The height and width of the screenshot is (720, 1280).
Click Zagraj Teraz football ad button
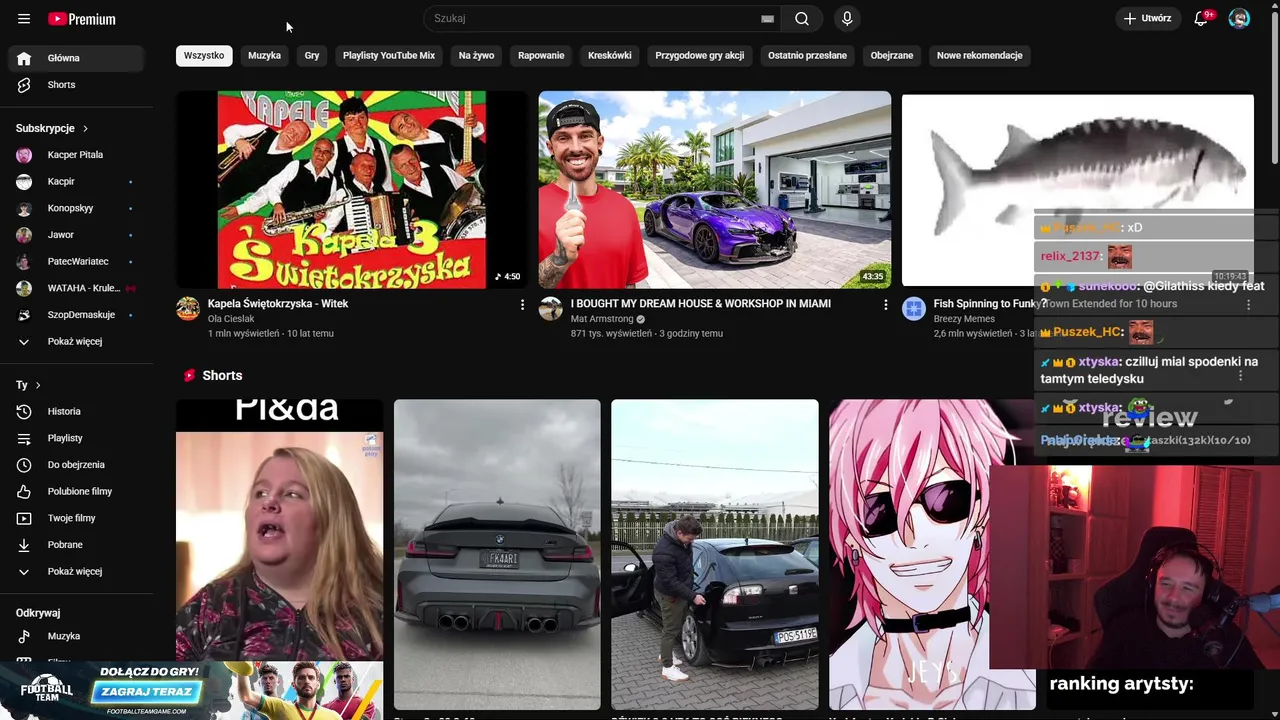(x=148, y=692)
